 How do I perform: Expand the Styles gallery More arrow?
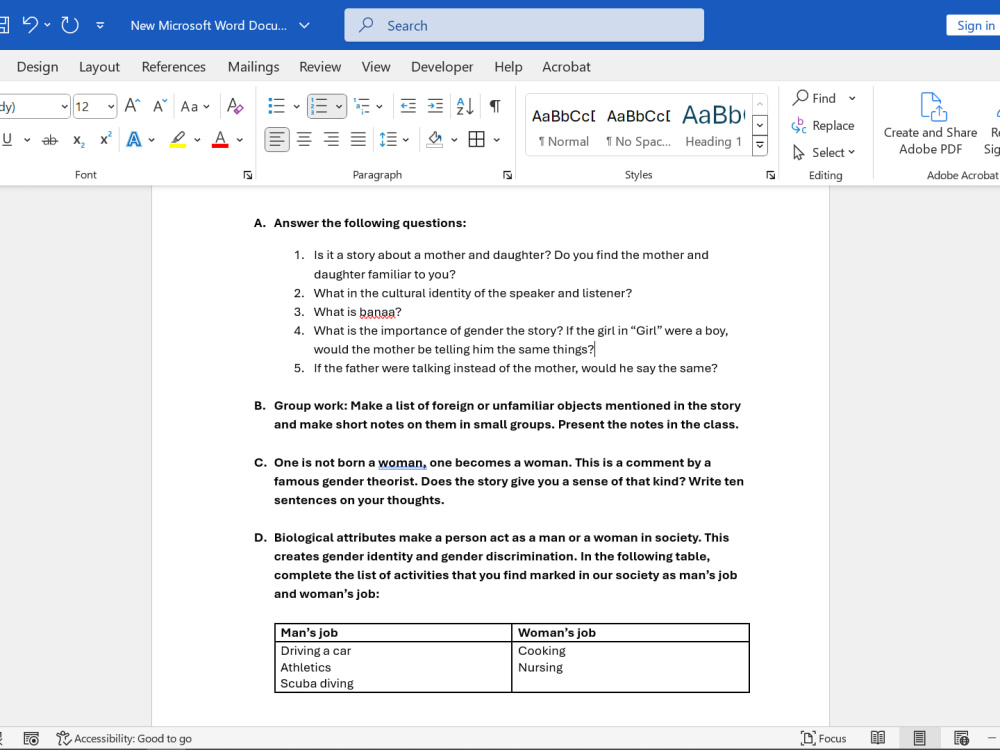tap(760, 146)
